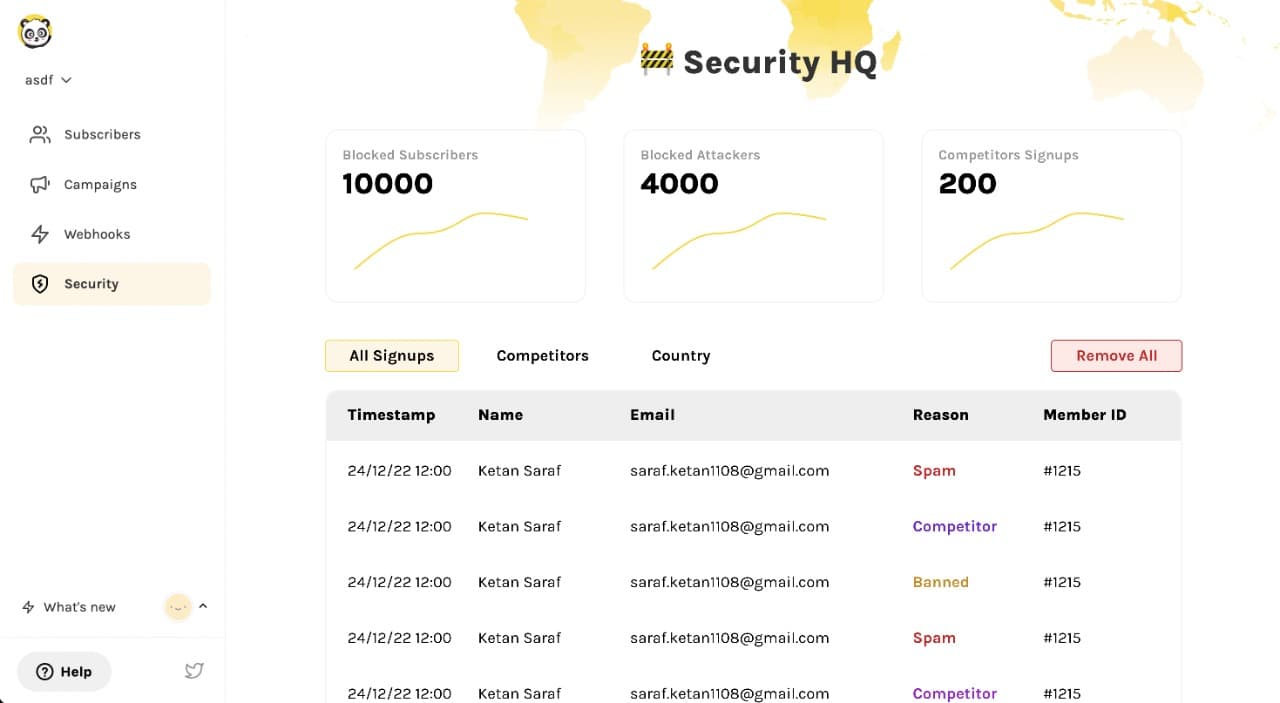Switch to the Country tab
This screenshot has width=1280, height=703.
pyautogui.click(x=681, y=356)
